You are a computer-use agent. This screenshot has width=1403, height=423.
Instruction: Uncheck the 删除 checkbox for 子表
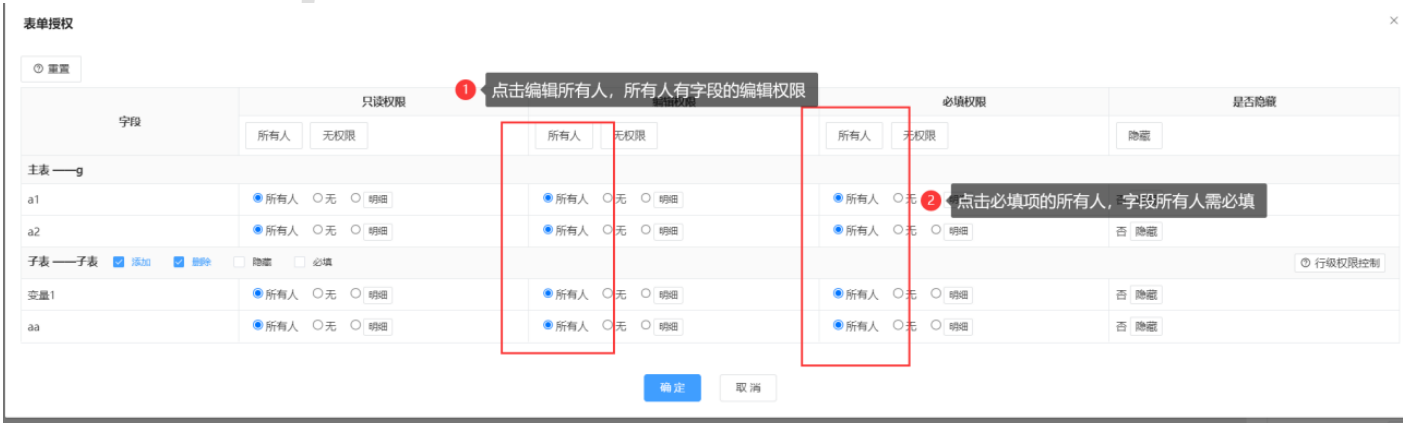pos(179,262)
